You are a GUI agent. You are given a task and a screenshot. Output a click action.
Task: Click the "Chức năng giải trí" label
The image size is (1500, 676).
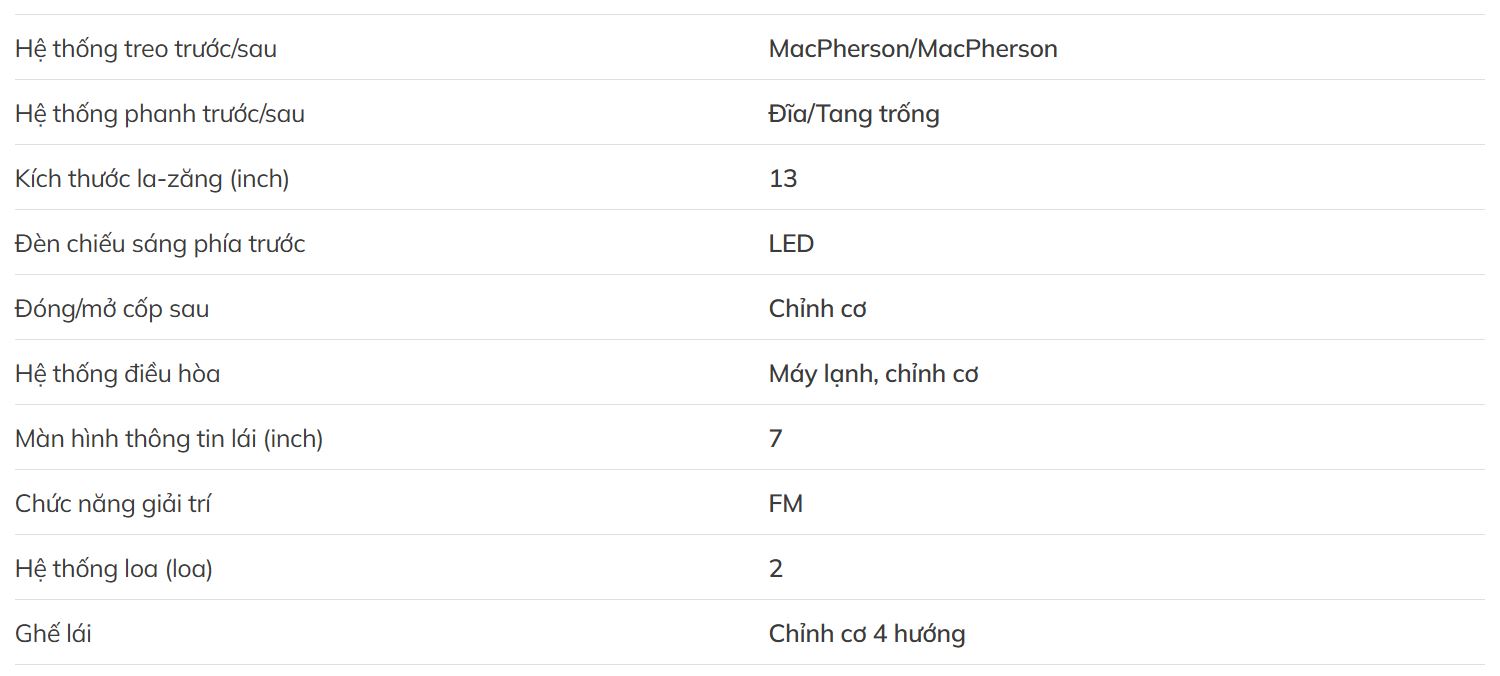click(x=113, y=504)
